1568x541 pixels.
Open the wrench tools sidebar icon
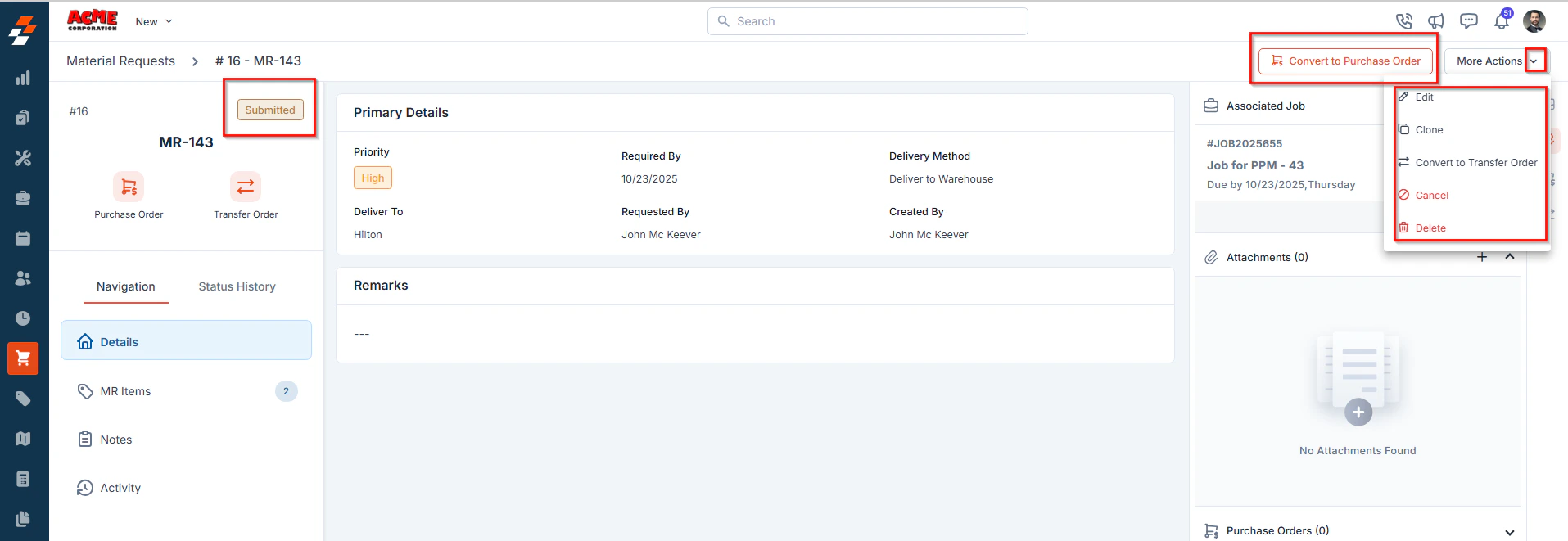(x=23, y=158)
